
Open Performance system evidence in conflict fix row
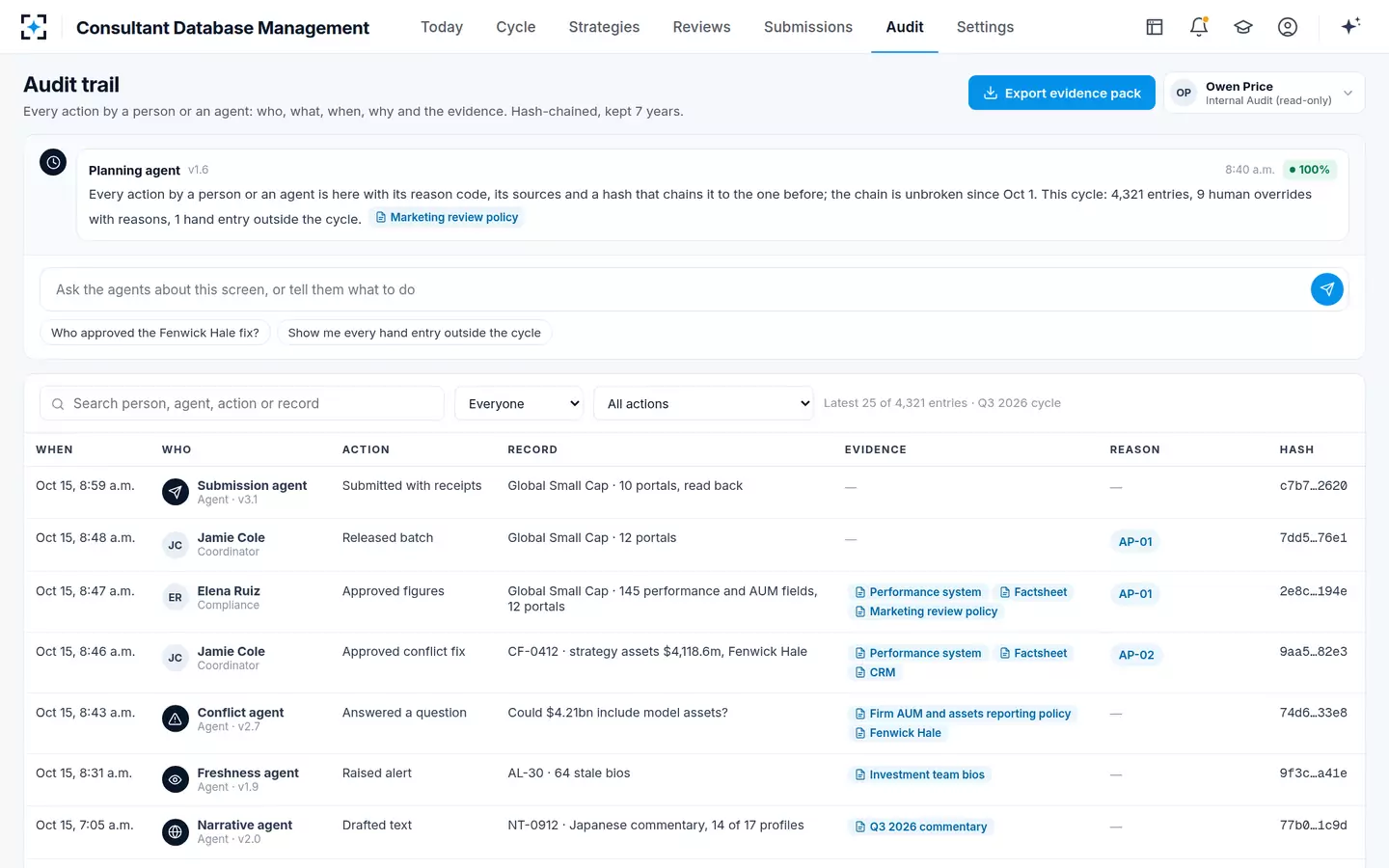918,653
